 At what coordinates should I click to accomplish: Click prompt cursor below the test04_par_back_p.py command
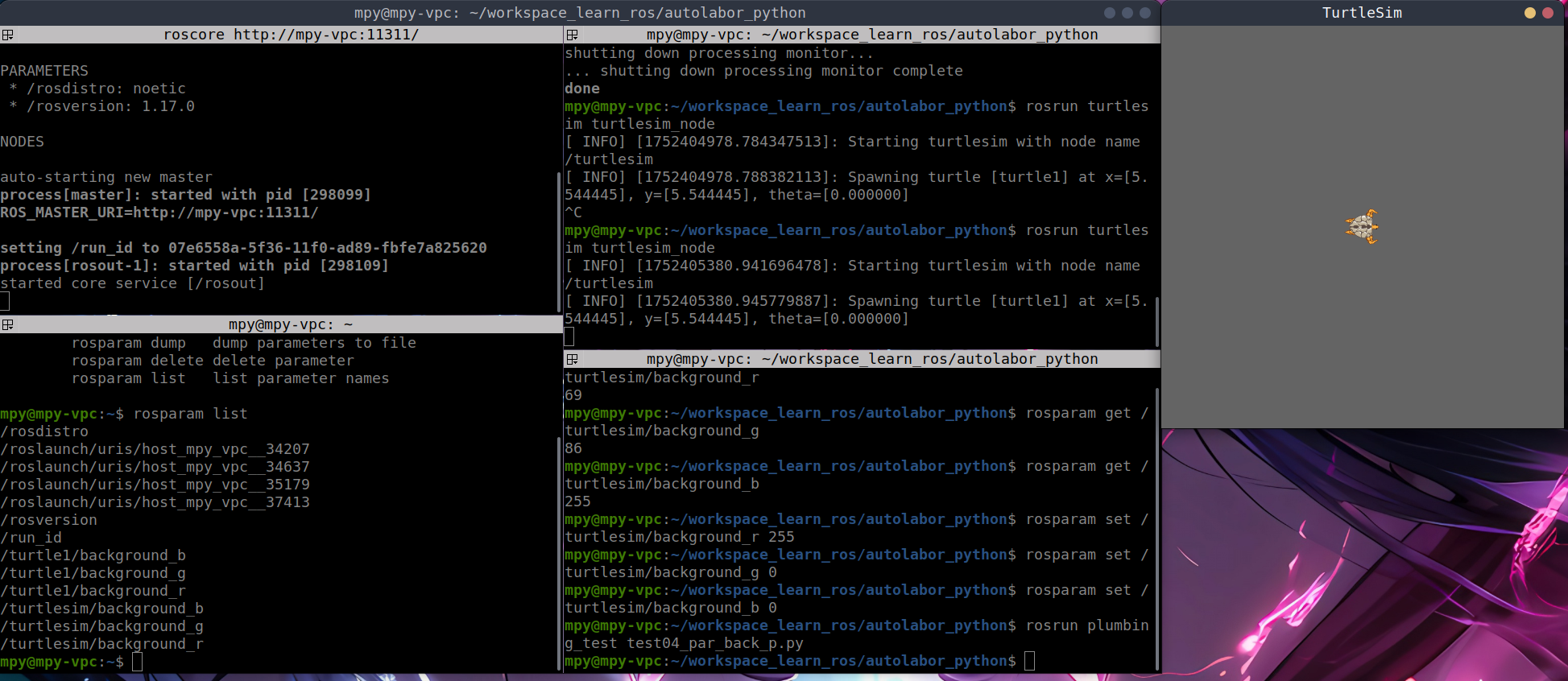point(1029,661)
